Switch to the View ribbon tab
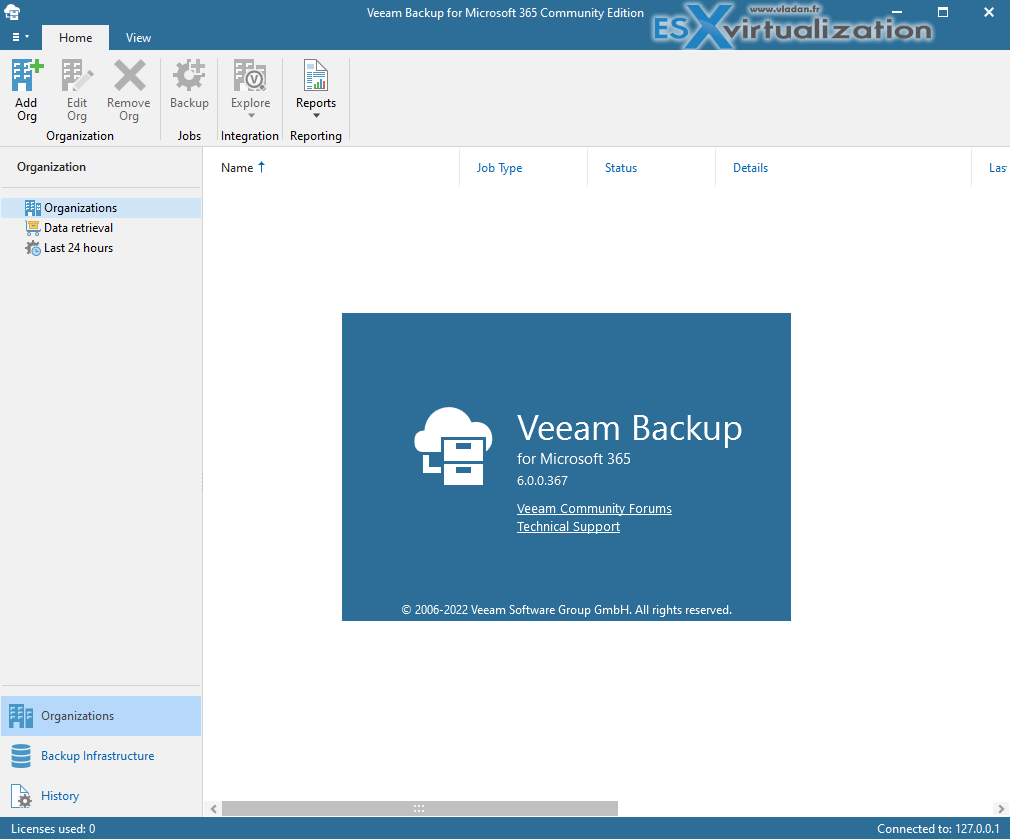 [138, 37]
